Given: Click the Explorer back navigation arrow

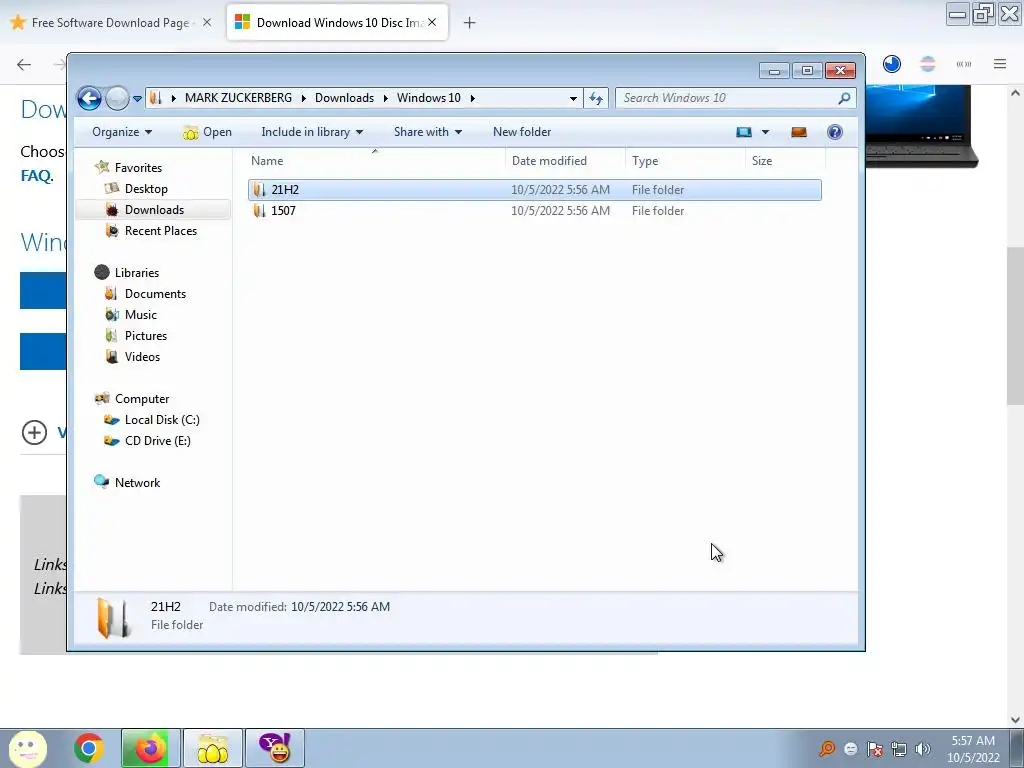Looking at the screenshot, I should click(x=89, y=99).
